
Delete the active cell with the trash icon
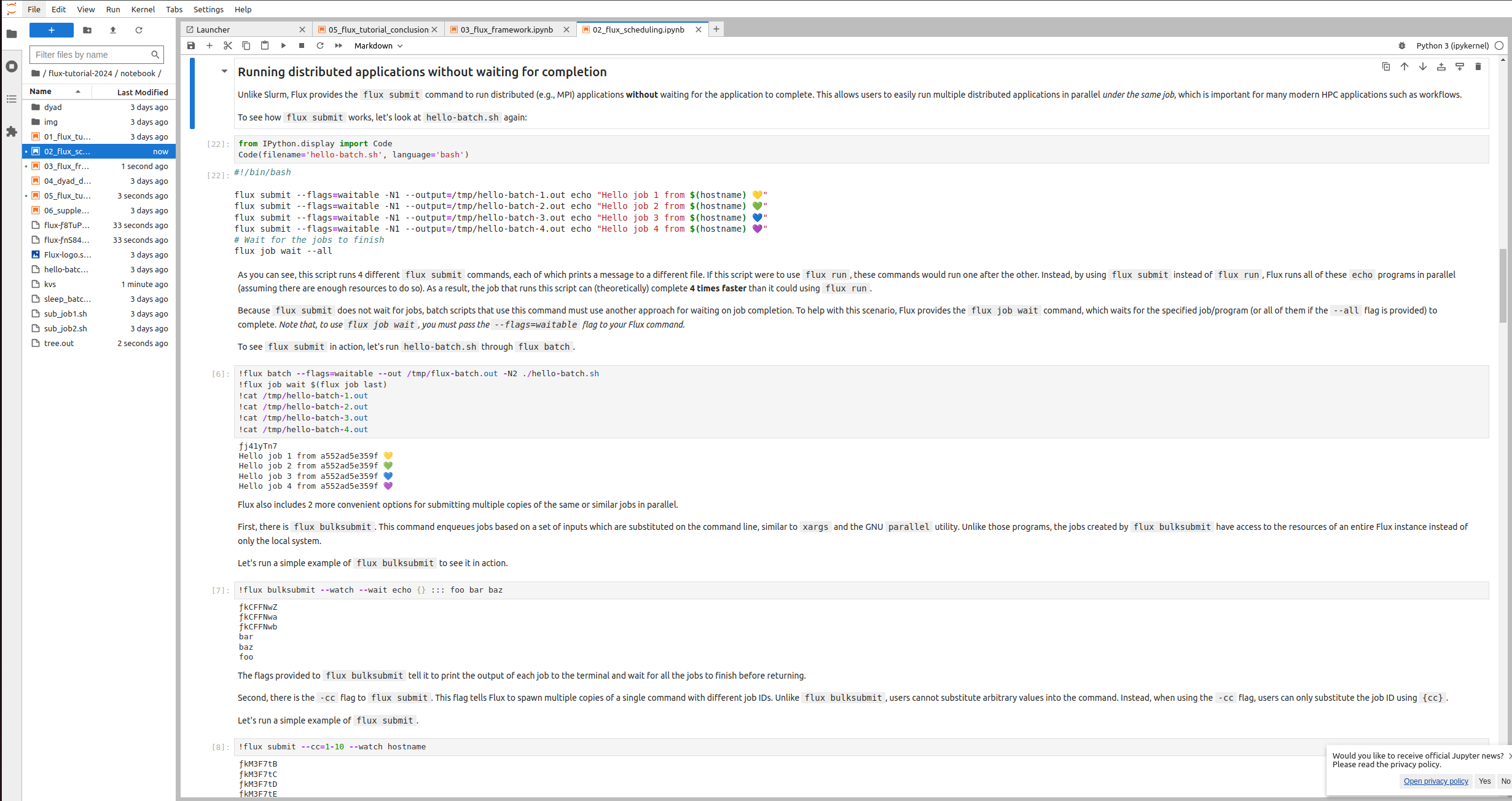pos(1478,66)
